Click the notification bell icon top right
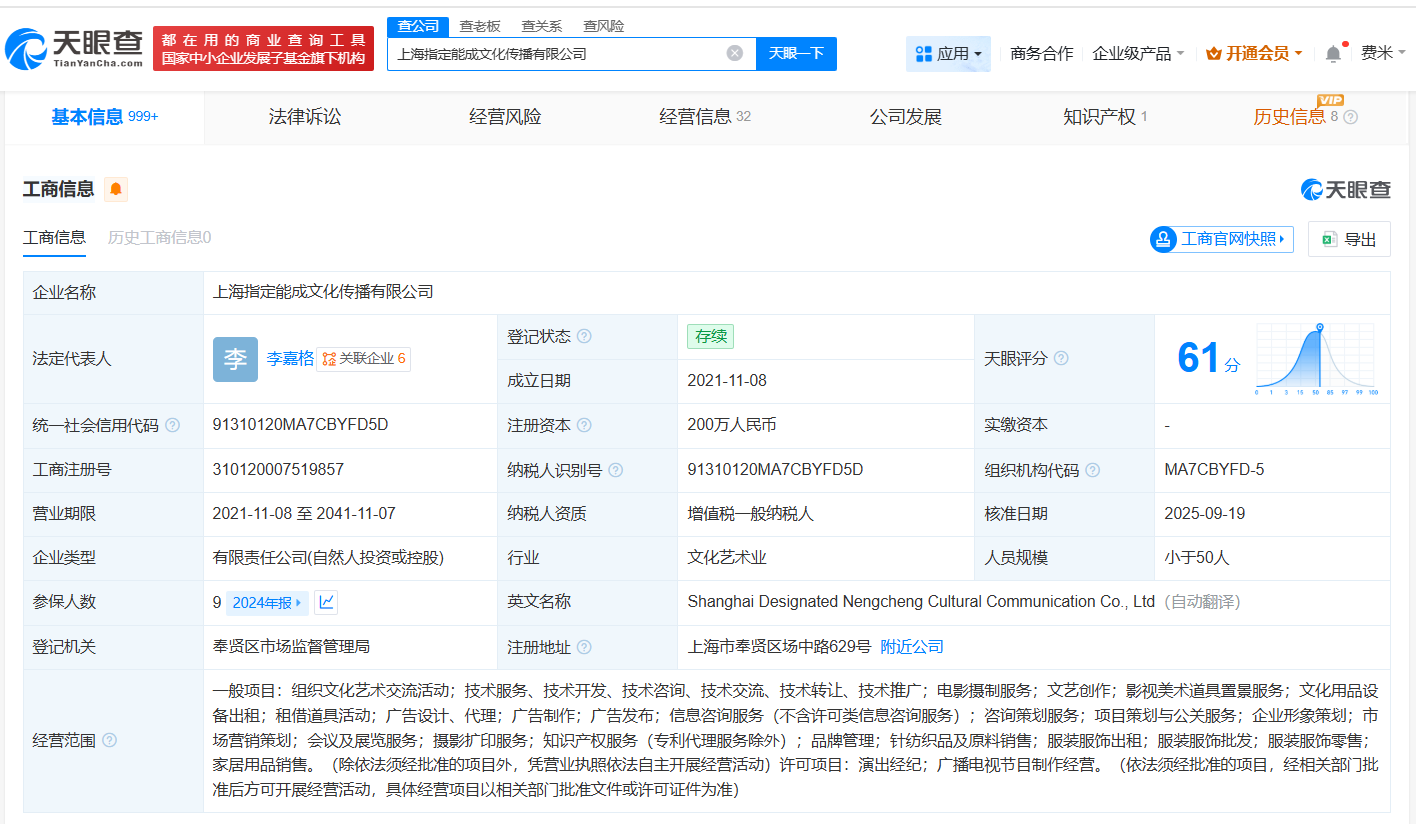 (1332, 53)
